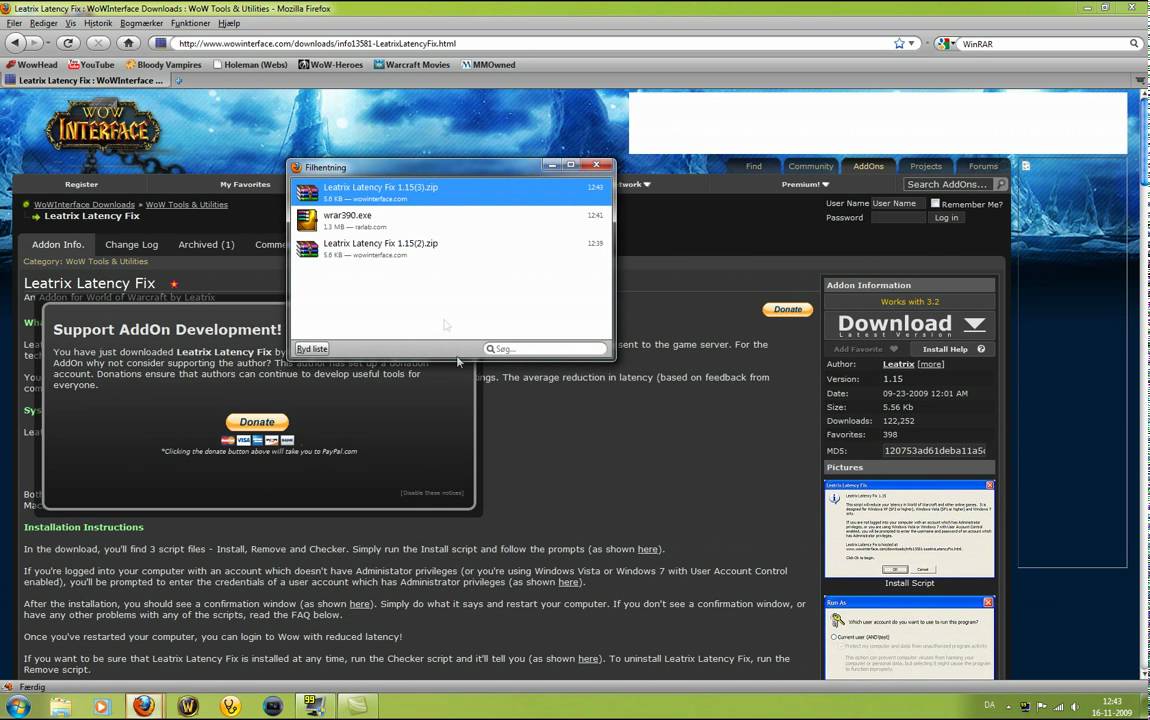The image size is (1150, 720).
Task: Open Windows Start button
Action: tap(18, 706)
